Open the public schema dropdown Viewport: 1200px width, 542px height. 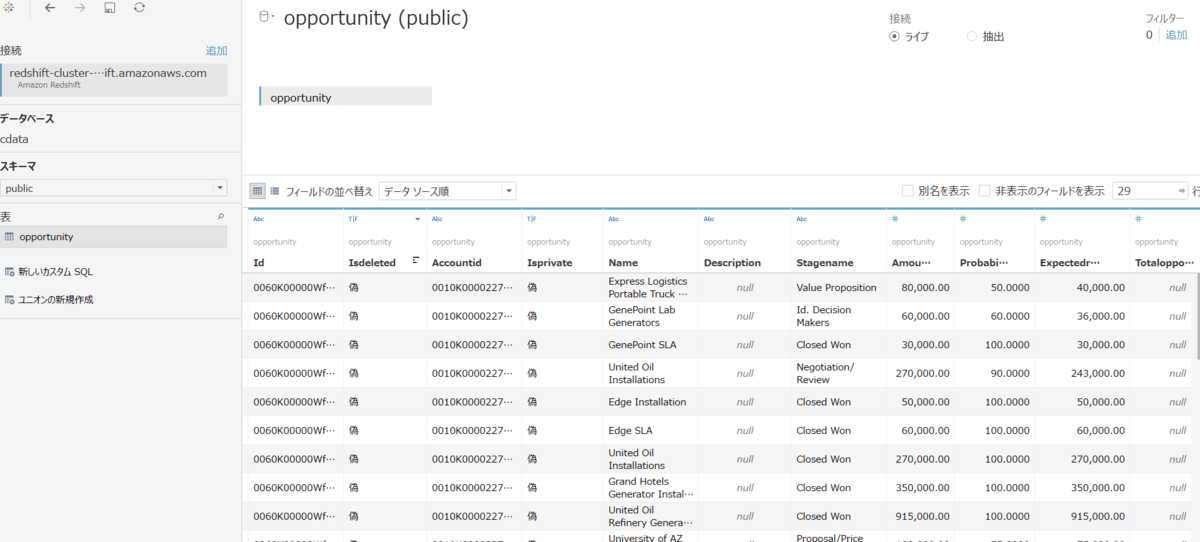114,188
